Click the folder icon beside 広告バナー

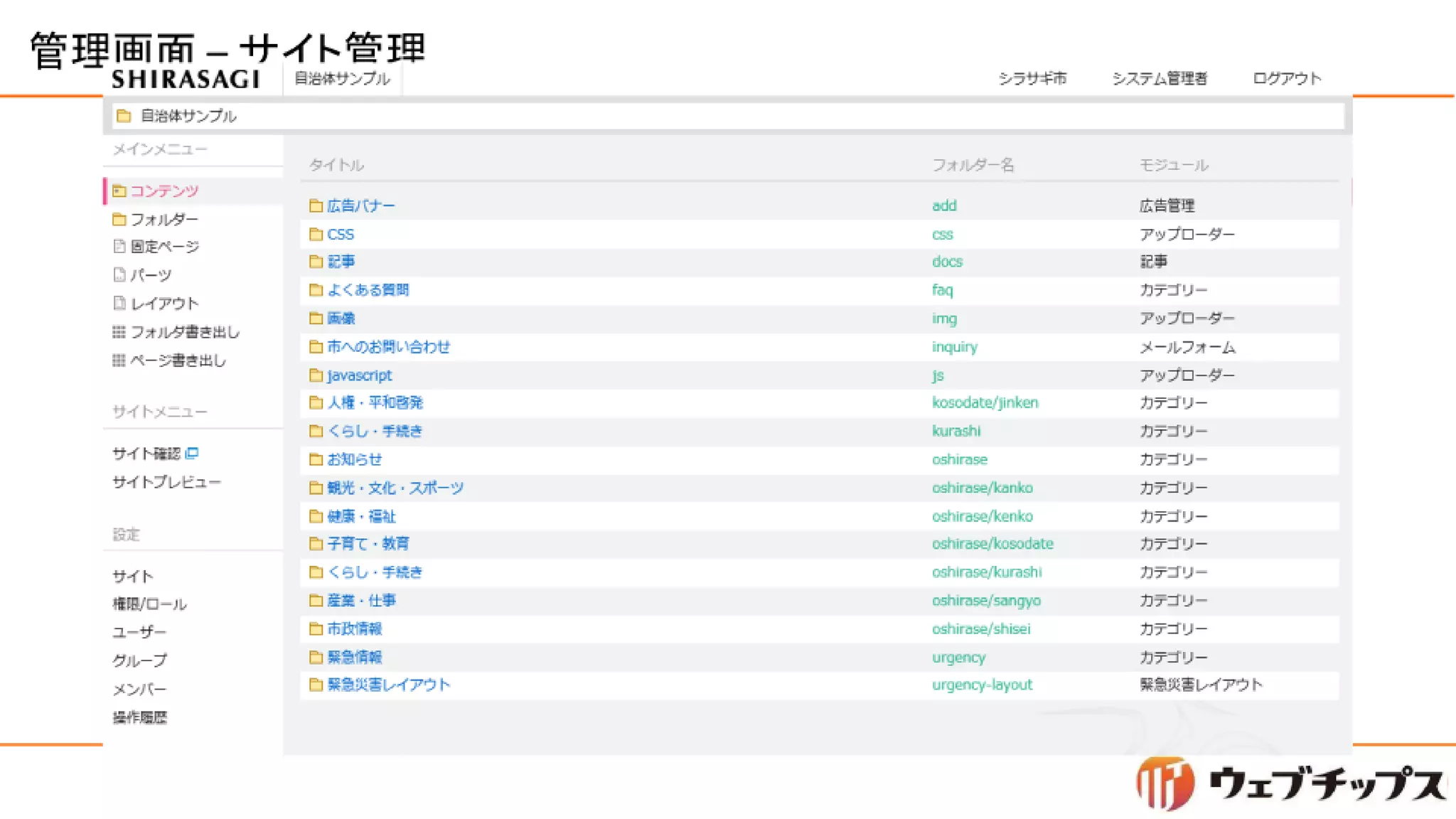tap(316, 206)
